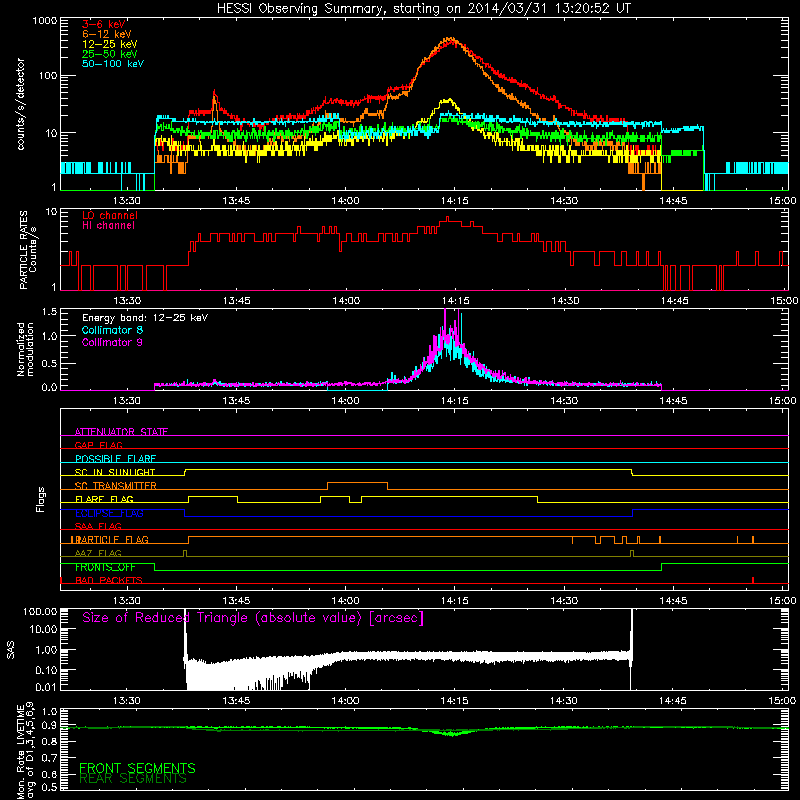This screenshot has width=800, height=800.
Task: Click the 'HESSI Observing Summary' plot title
Action: click(x=424, y=9)
